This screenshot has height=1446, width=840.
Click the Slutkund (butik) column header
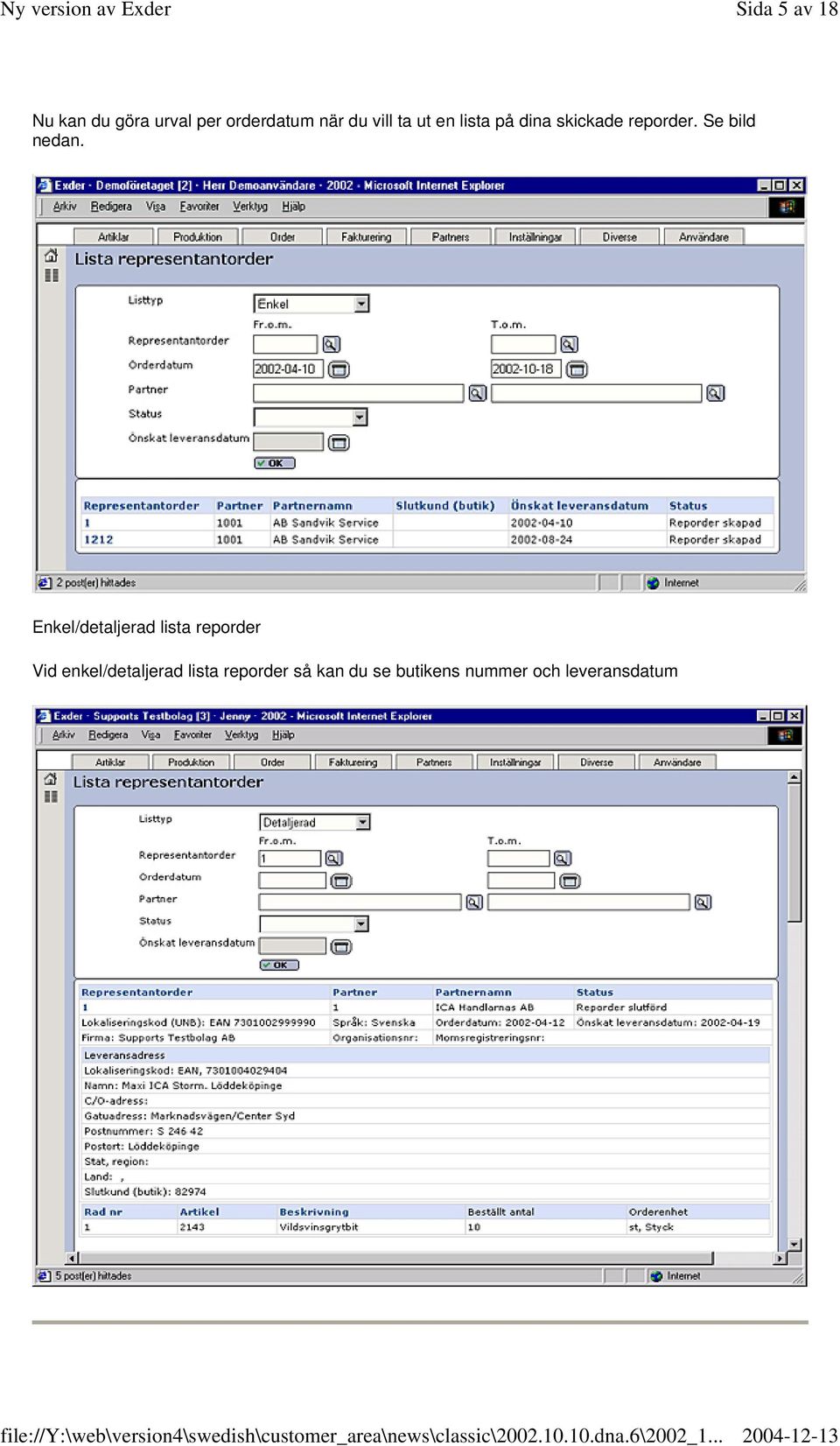coord(444,506)
